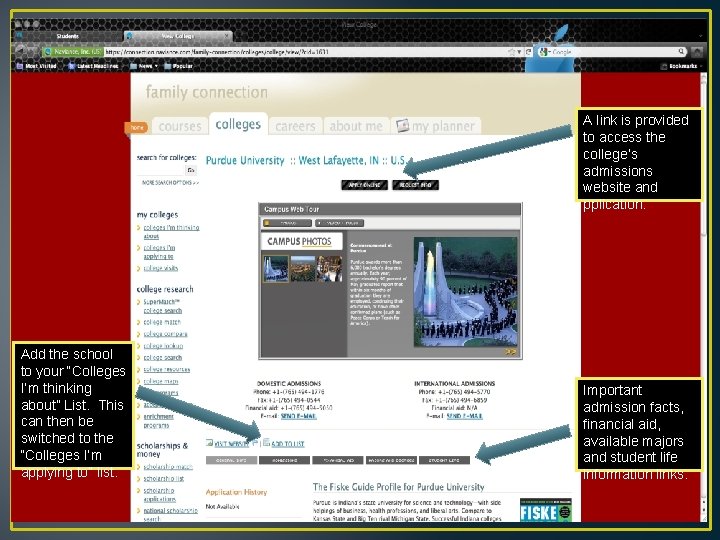Screen dimensions: 720x540
Task: Open the Bookmarks menu at right
Action: click(x=679, y=66)
